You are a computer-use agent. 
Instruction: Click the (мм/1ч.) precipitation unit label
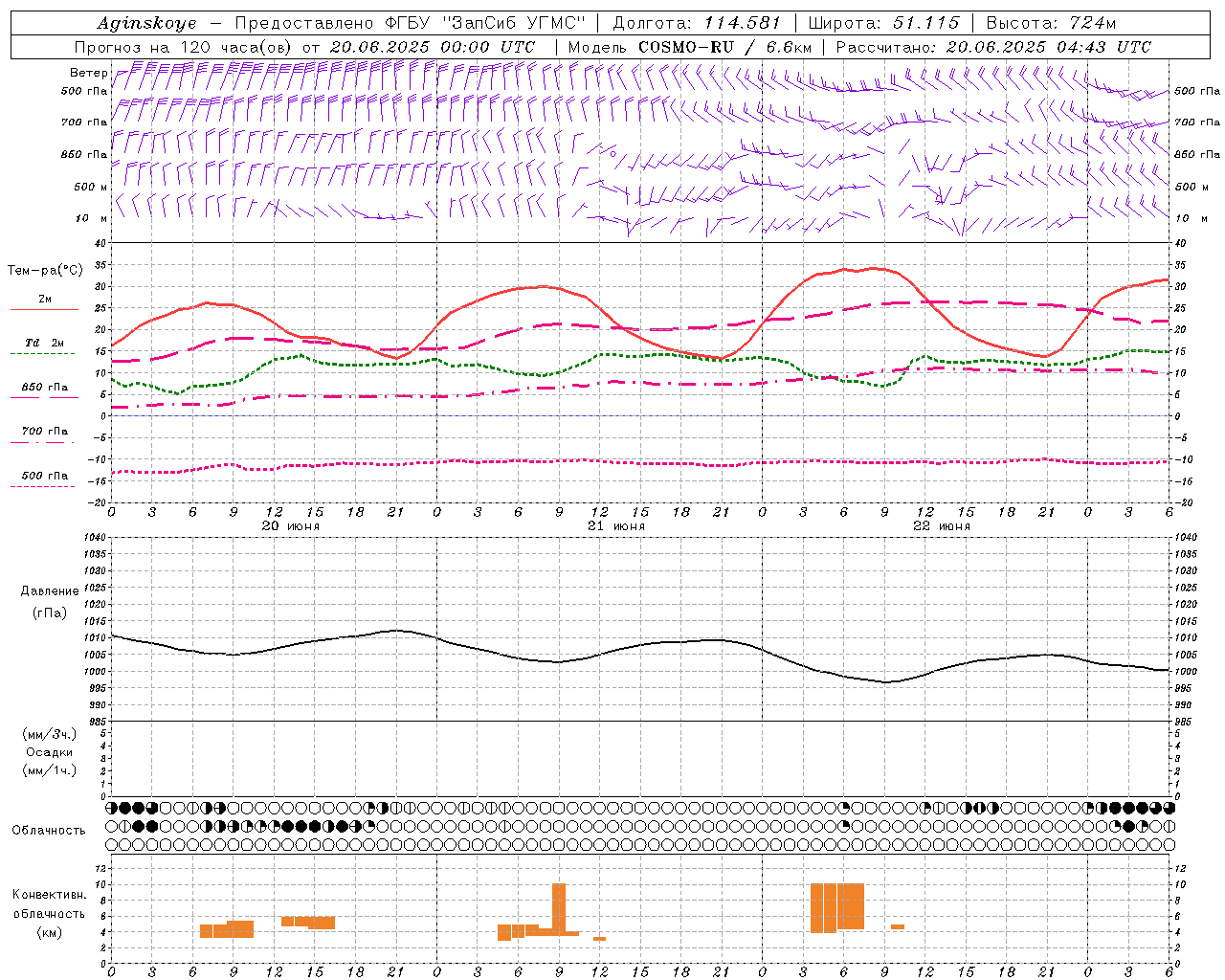(x=50, y=770)
